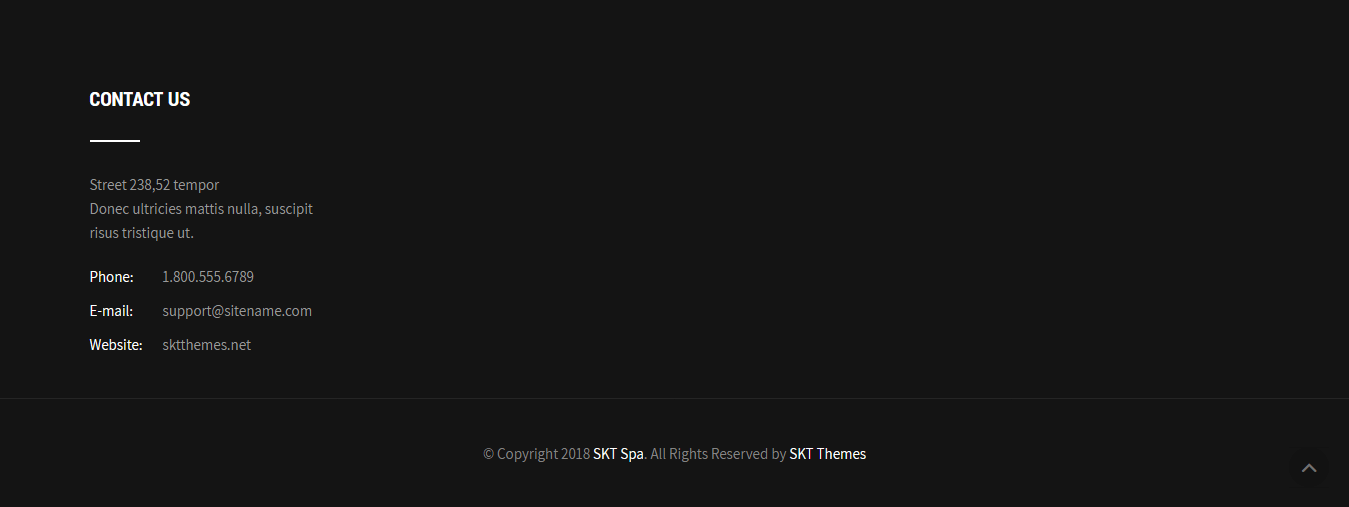Screen dimensions: 1349x507
Task: Visit the sktthemes.net website address
Action: (206, 345)
